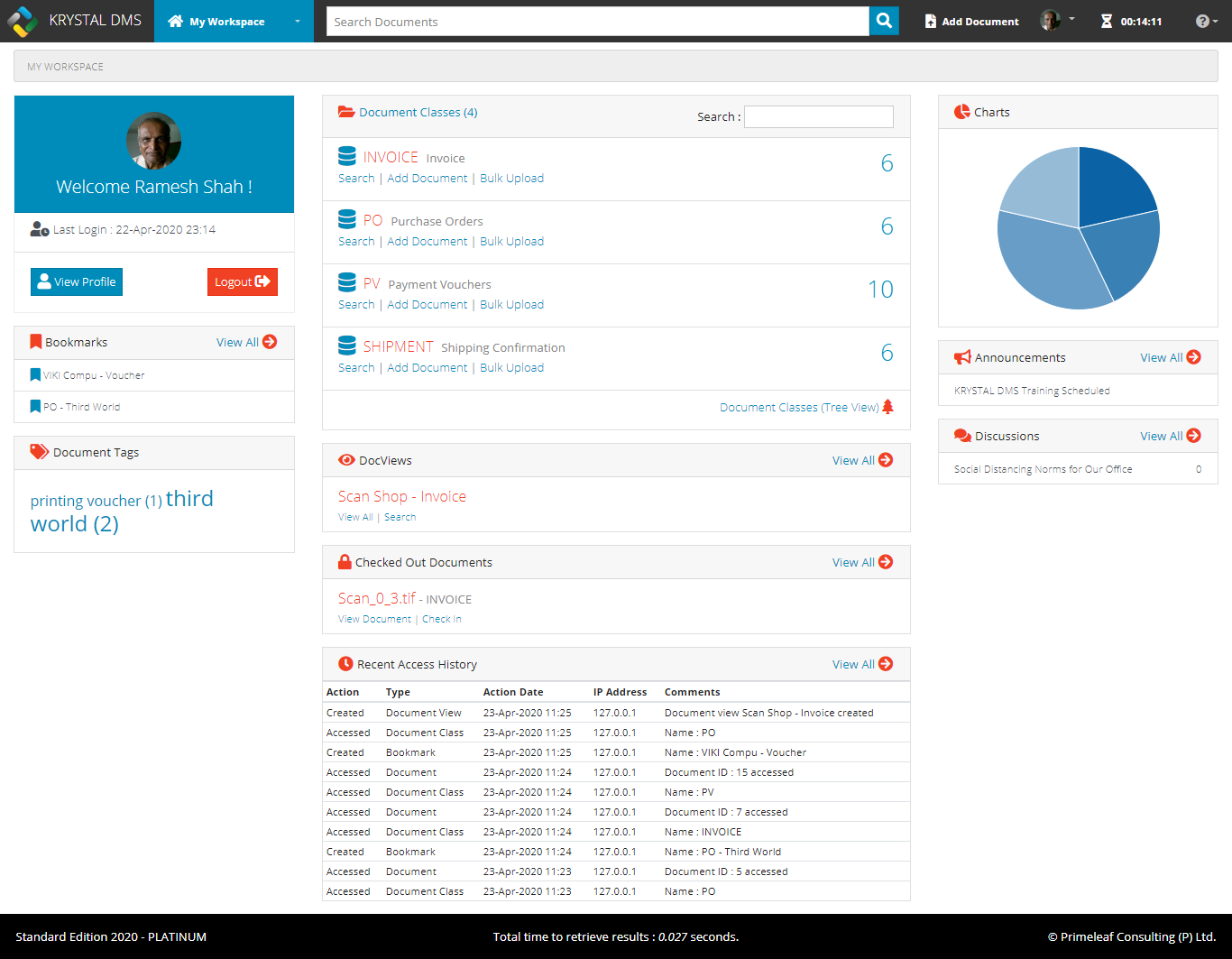
Task: Click the Document Classes search field
Action: pos(818,116)
